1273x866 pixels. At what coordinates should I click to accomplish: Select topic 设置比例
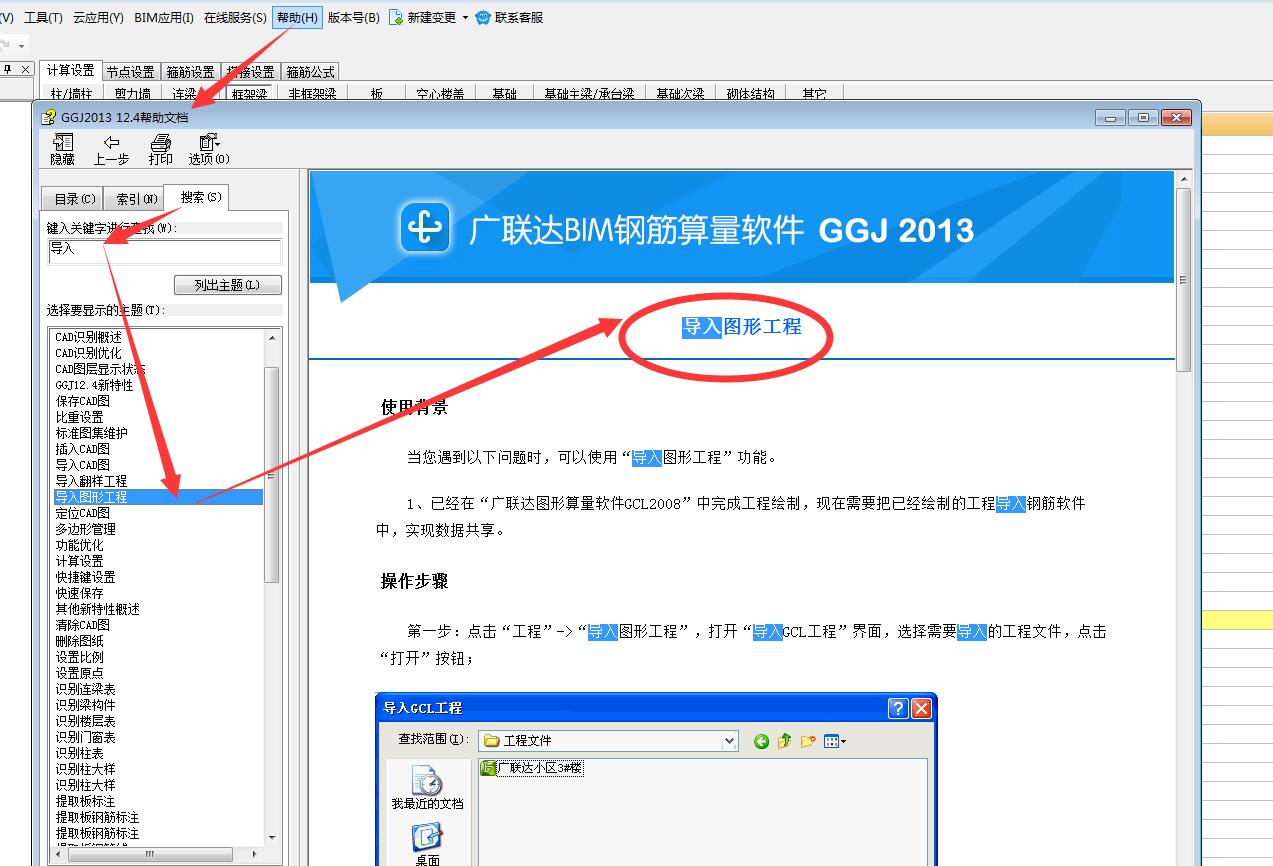tap(79, 657)
